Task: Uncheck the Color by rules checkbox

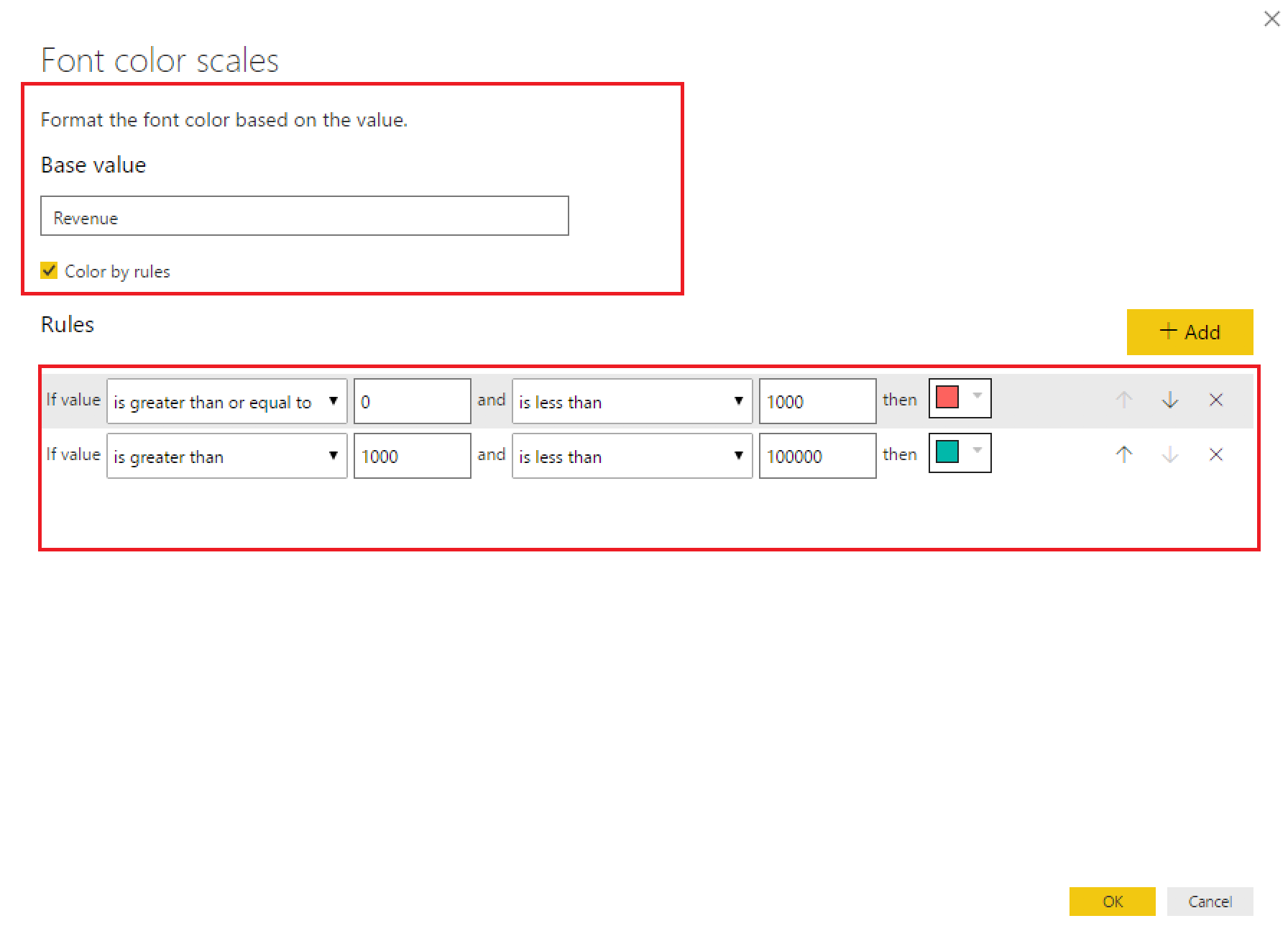Action: (49, 271)
